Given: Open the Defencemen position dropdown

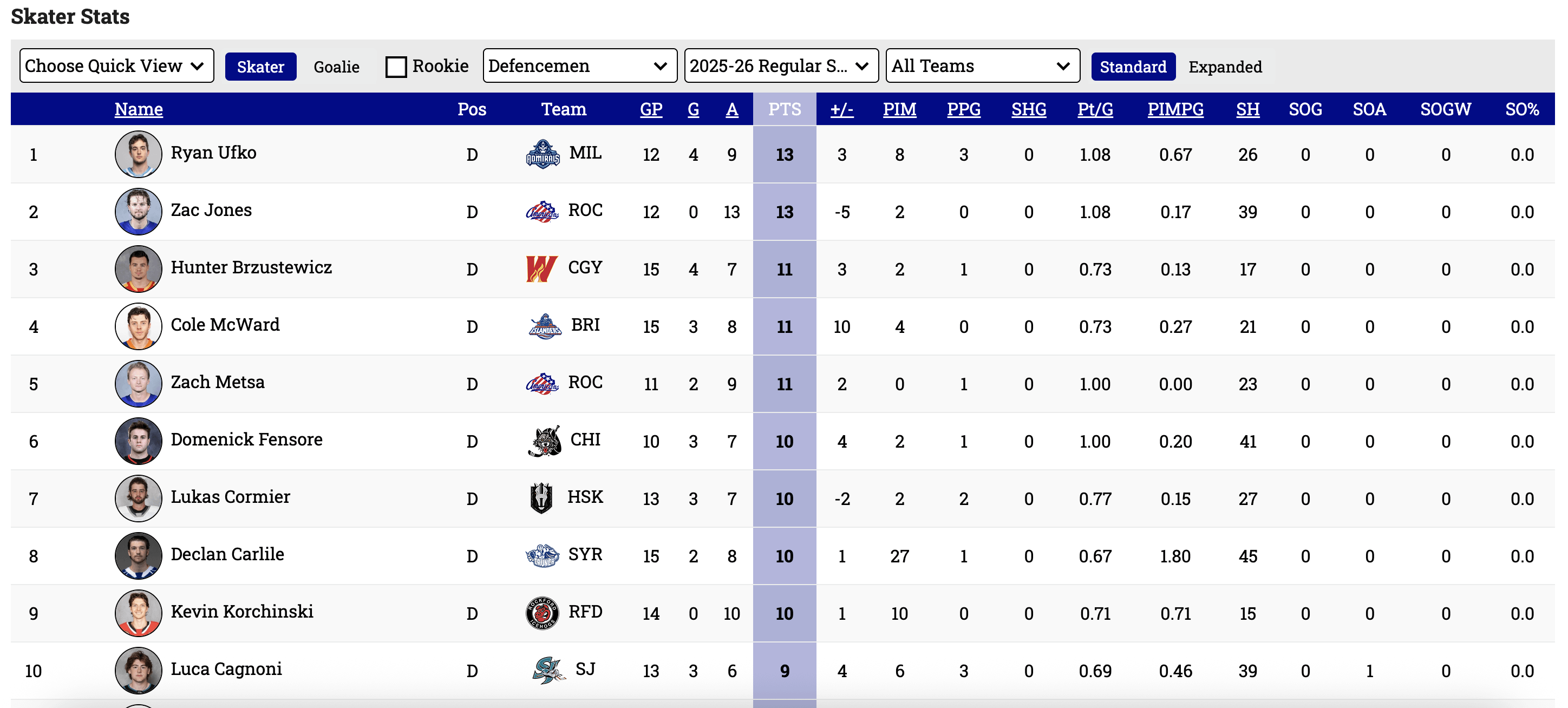Looking at the screenshot, I should point(579,65).
